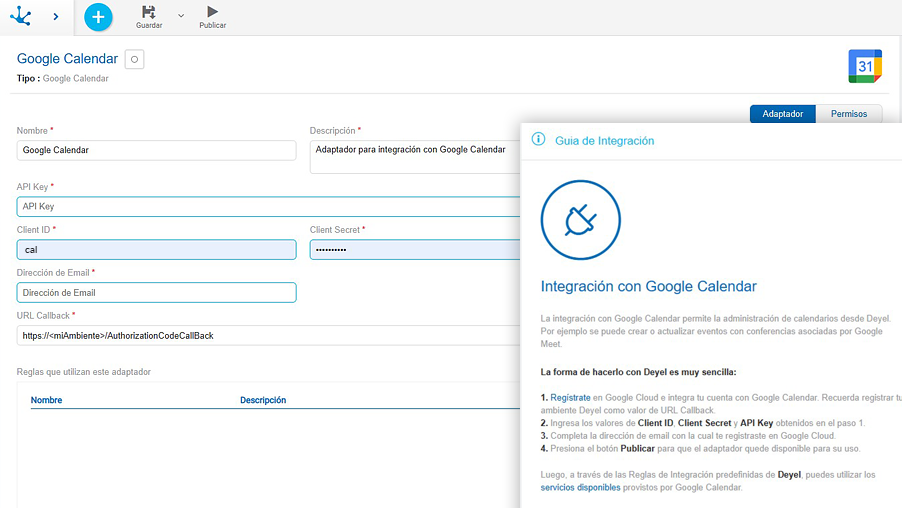Click the 'Reglas que utilizan este adaptador' label
Image resolution: width=902 pixels, height=508 pixels.
coord(83,372)
